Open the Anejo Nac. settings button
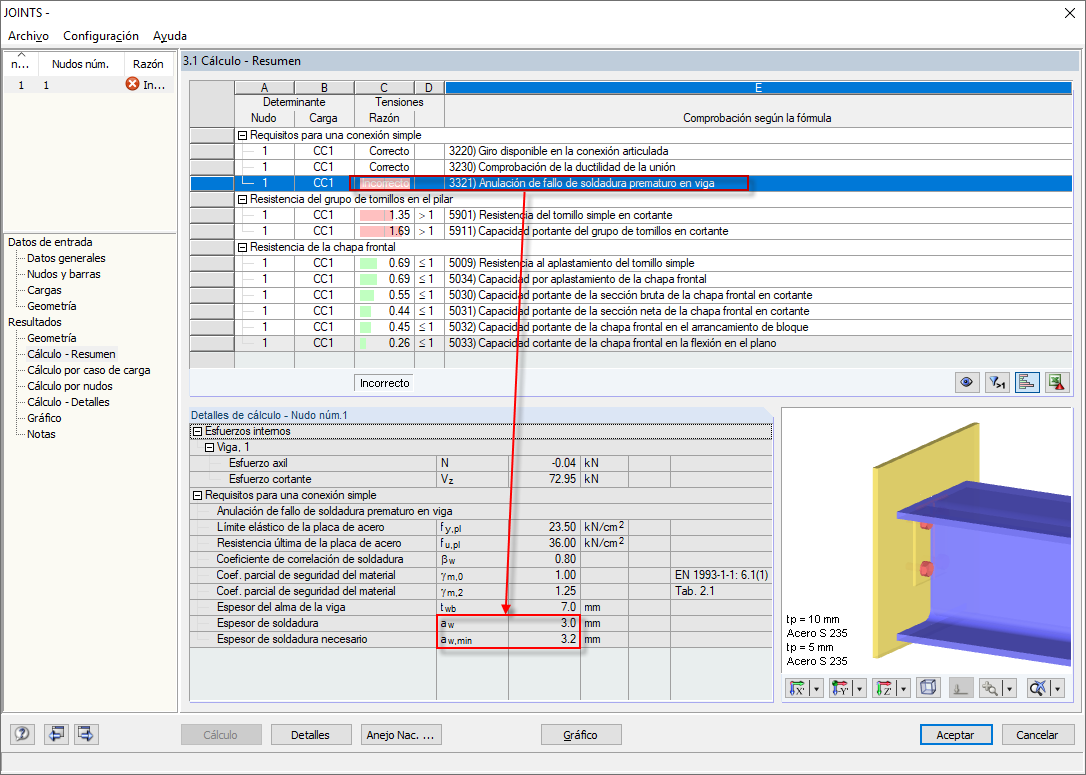1086x775 pixels. (x=401, y=735)
